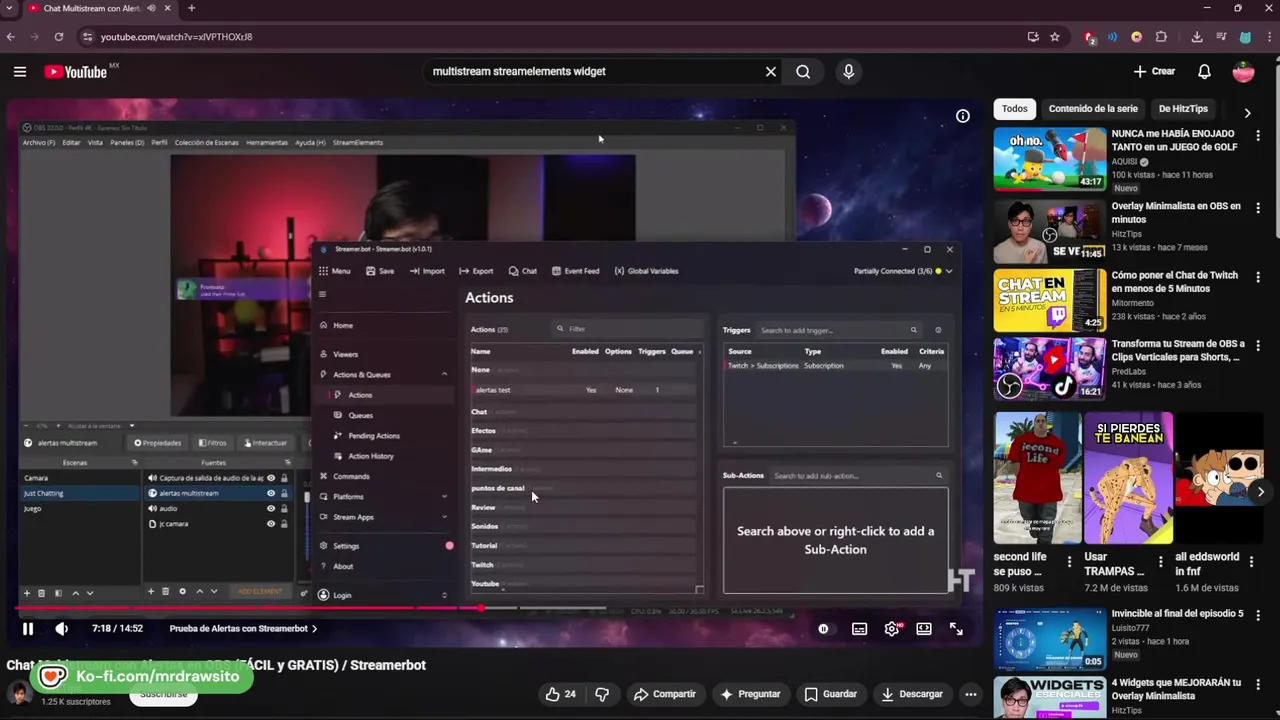Open Action History in sidebar
The height and width of the screenshot is (720, 1280).
[x=370, y=456]
